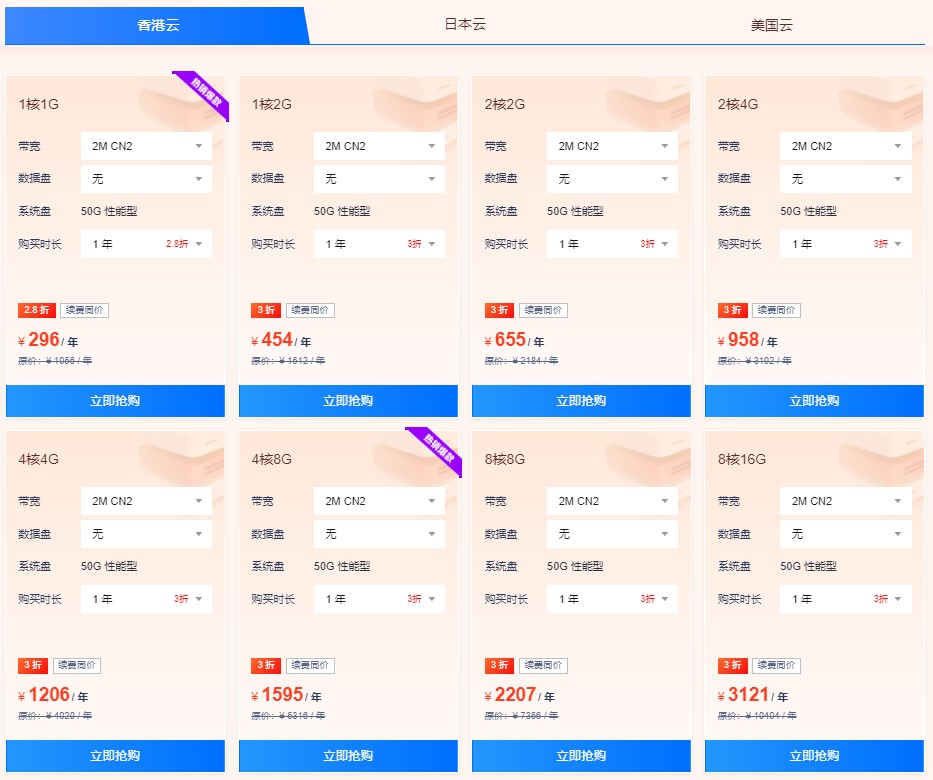The image size is (933, 780).
Task: Click 50G 性能型 text in 1核2G card
Action: point(342,211)
